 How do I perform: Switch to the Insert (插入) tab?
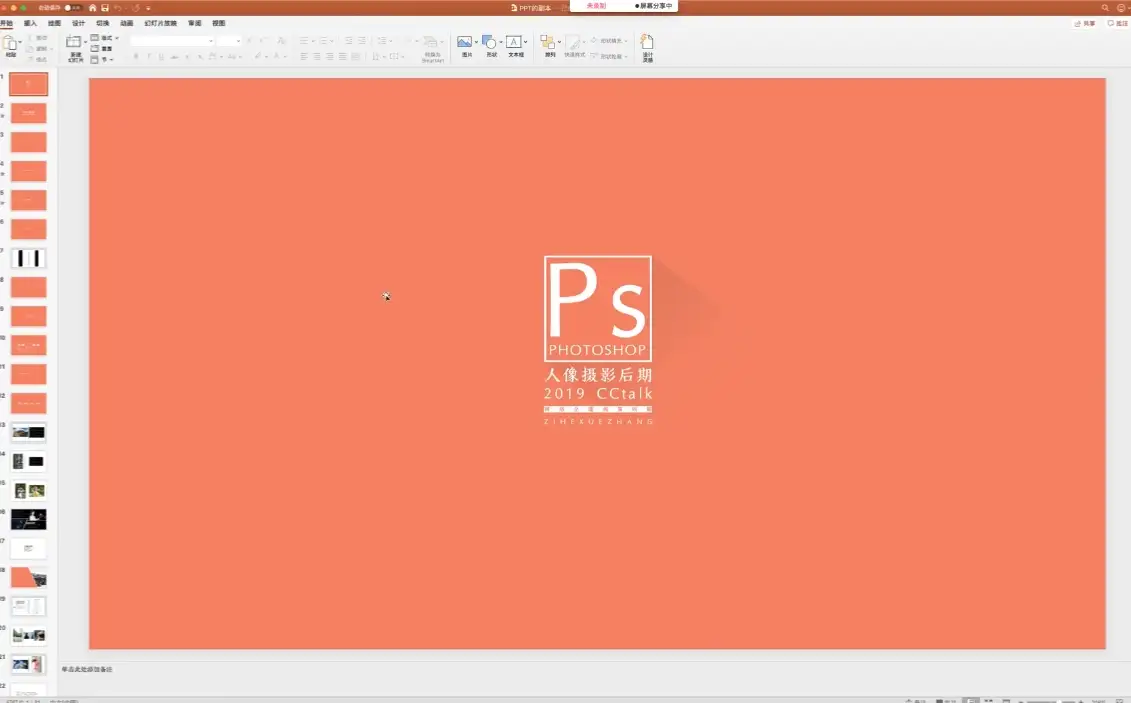click(x=31, y=23)
